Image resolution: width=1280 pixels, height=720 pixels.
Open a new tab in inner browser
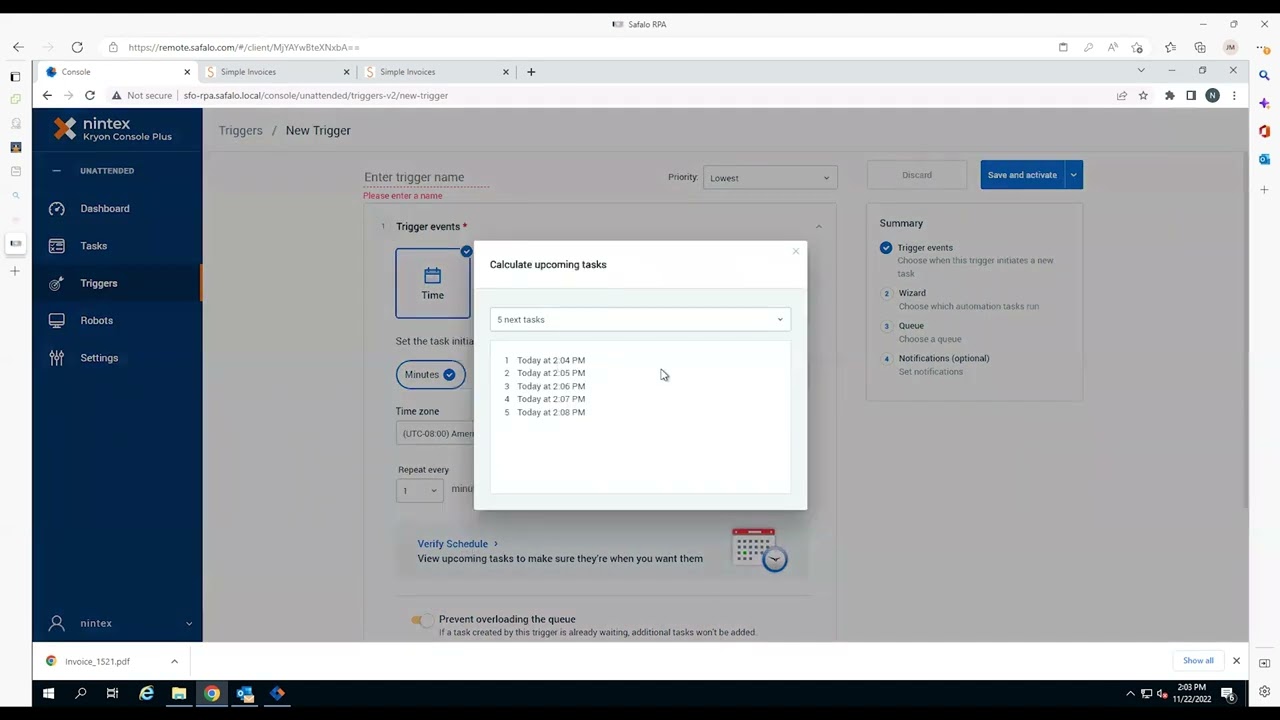coord(531,72)
